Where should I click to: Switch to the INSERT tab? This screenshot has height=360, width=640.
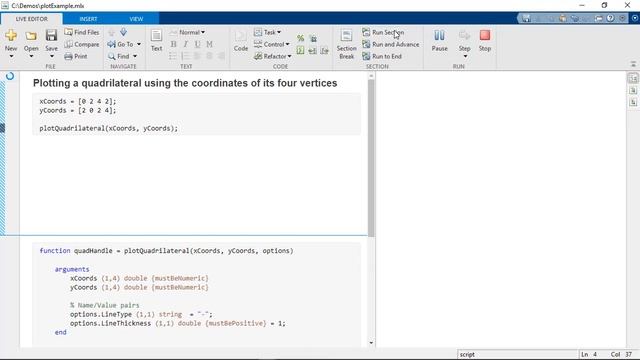88,19
